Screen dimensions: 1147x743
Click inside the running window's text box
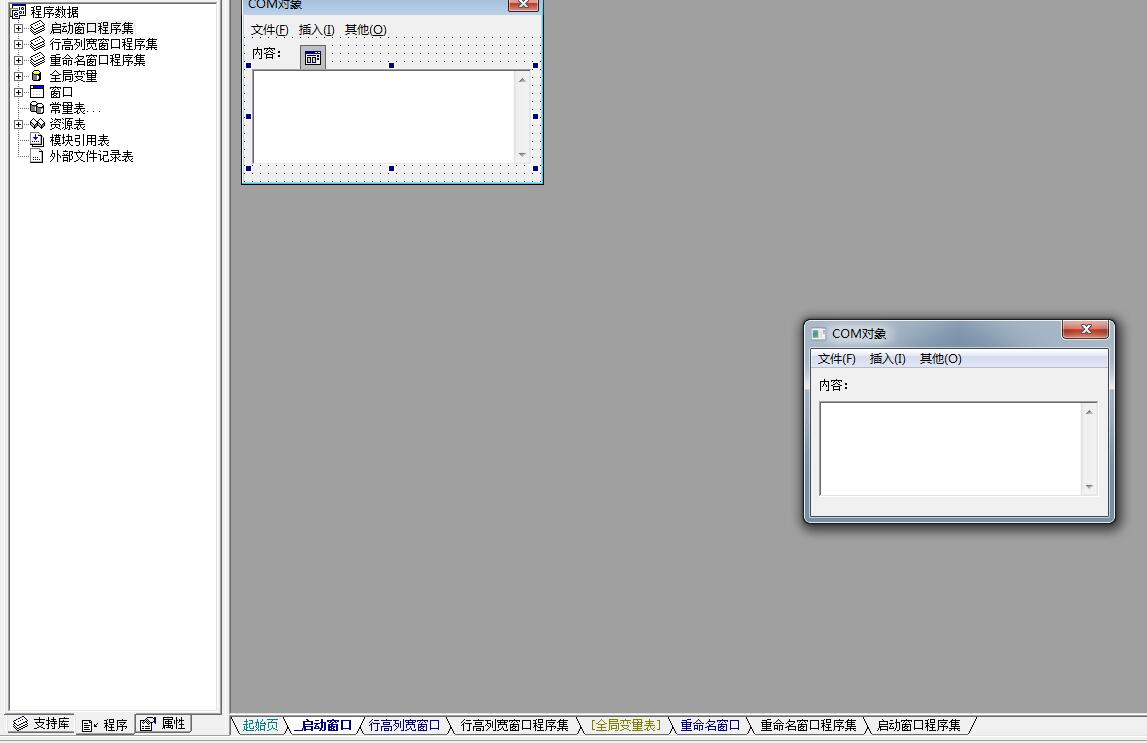(950, 448)
